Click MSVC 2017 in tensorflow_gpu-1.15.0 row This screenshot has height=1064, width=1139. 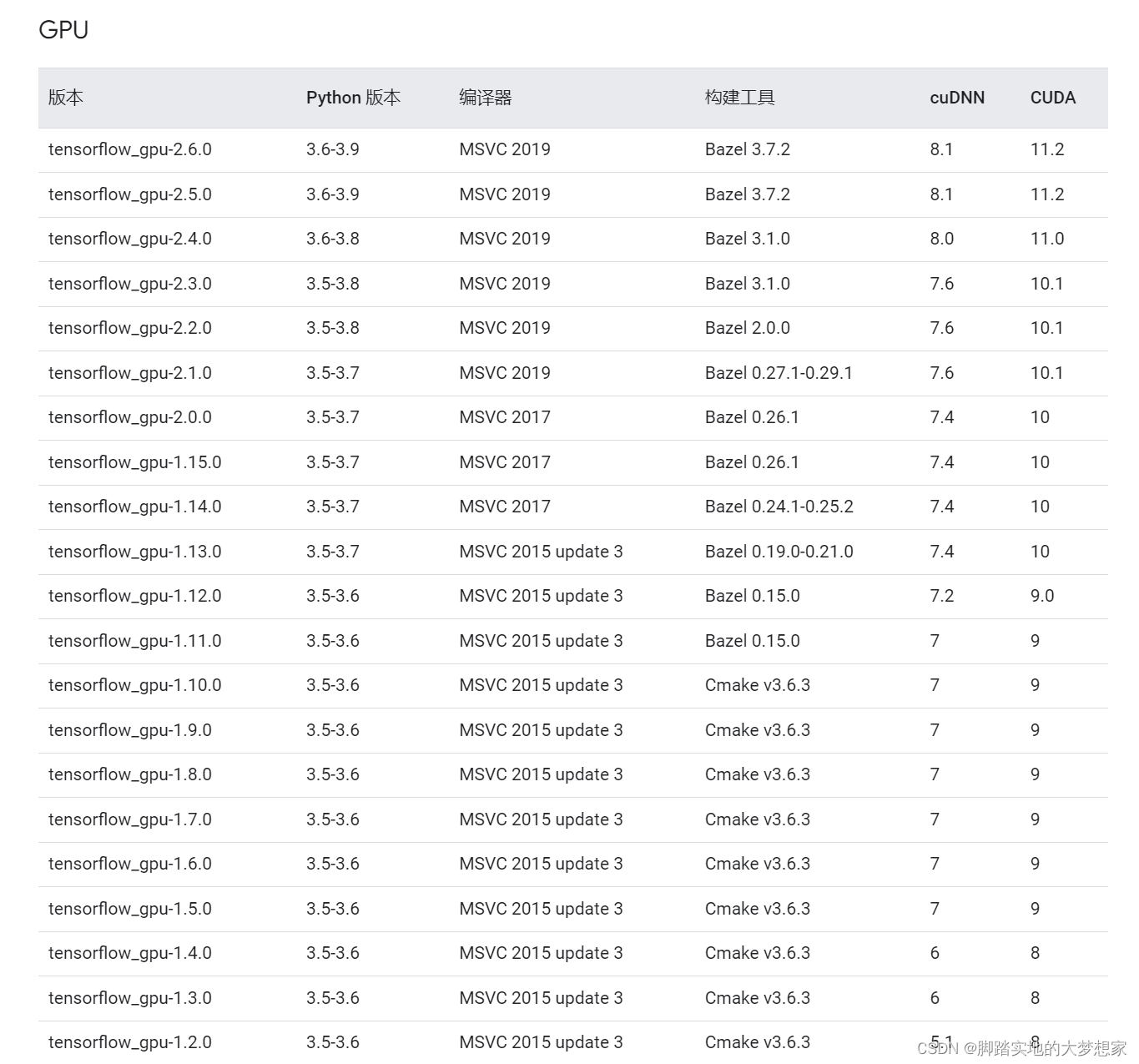pyautogui.click(x=505, y=462)
